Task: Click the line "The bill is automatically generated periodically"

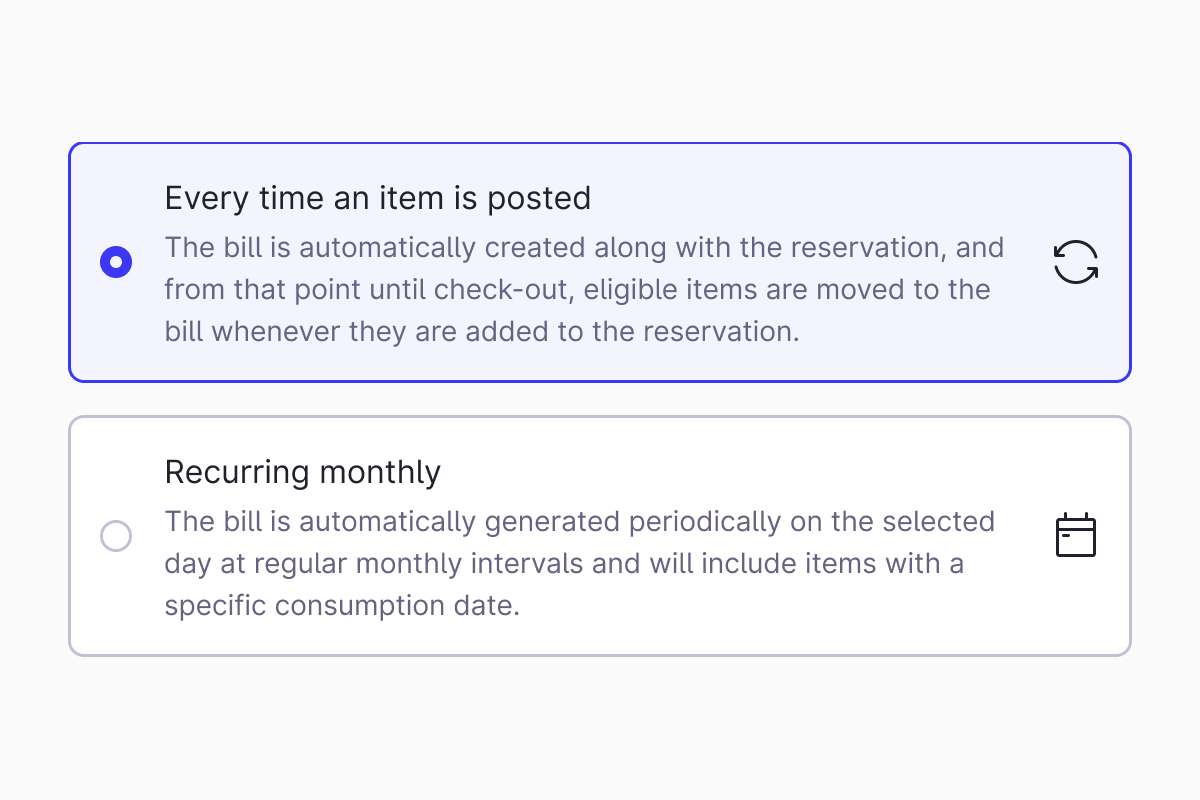Action: 579,521
